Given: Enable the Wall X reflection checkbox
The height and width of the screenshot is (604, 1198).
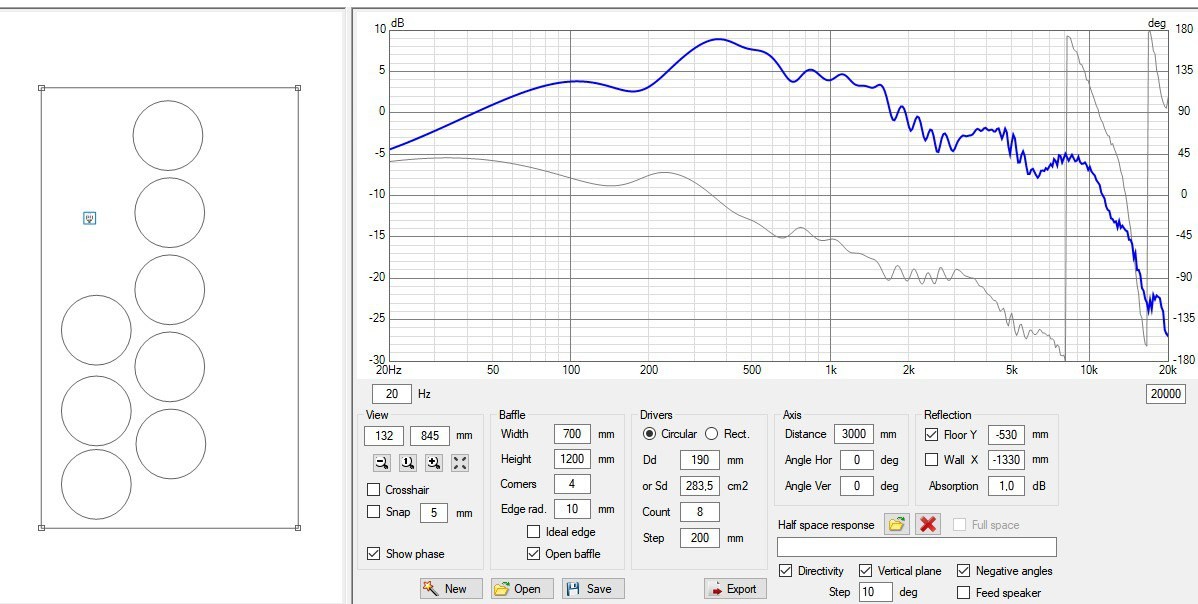Looking at the screenshot, I should pos(932,460).
